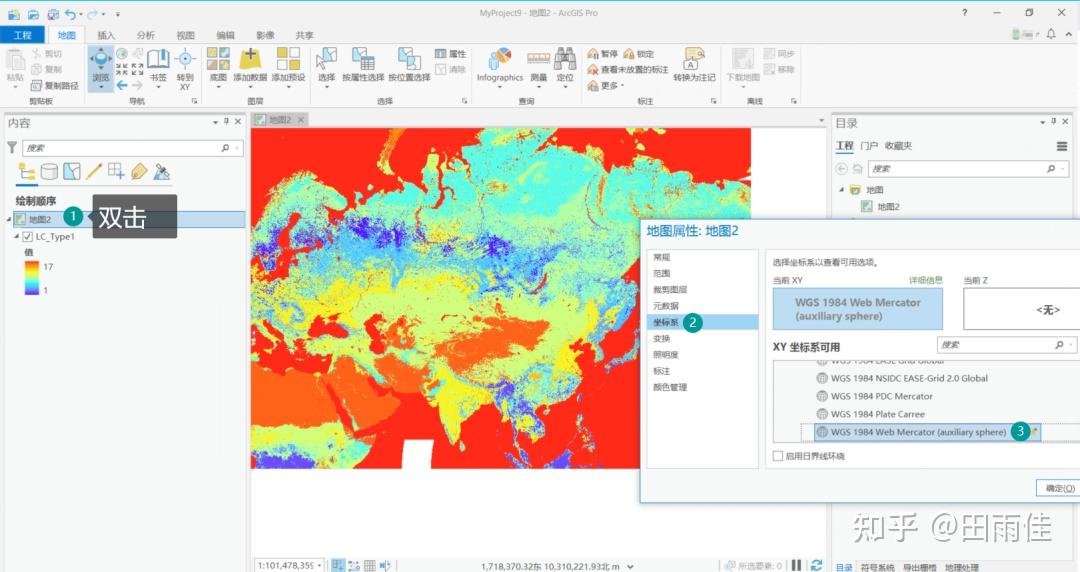1080x572 pixels.
Task: Toggle visibility checkbox of LC_Type1 layer
Action: point(28,236)
